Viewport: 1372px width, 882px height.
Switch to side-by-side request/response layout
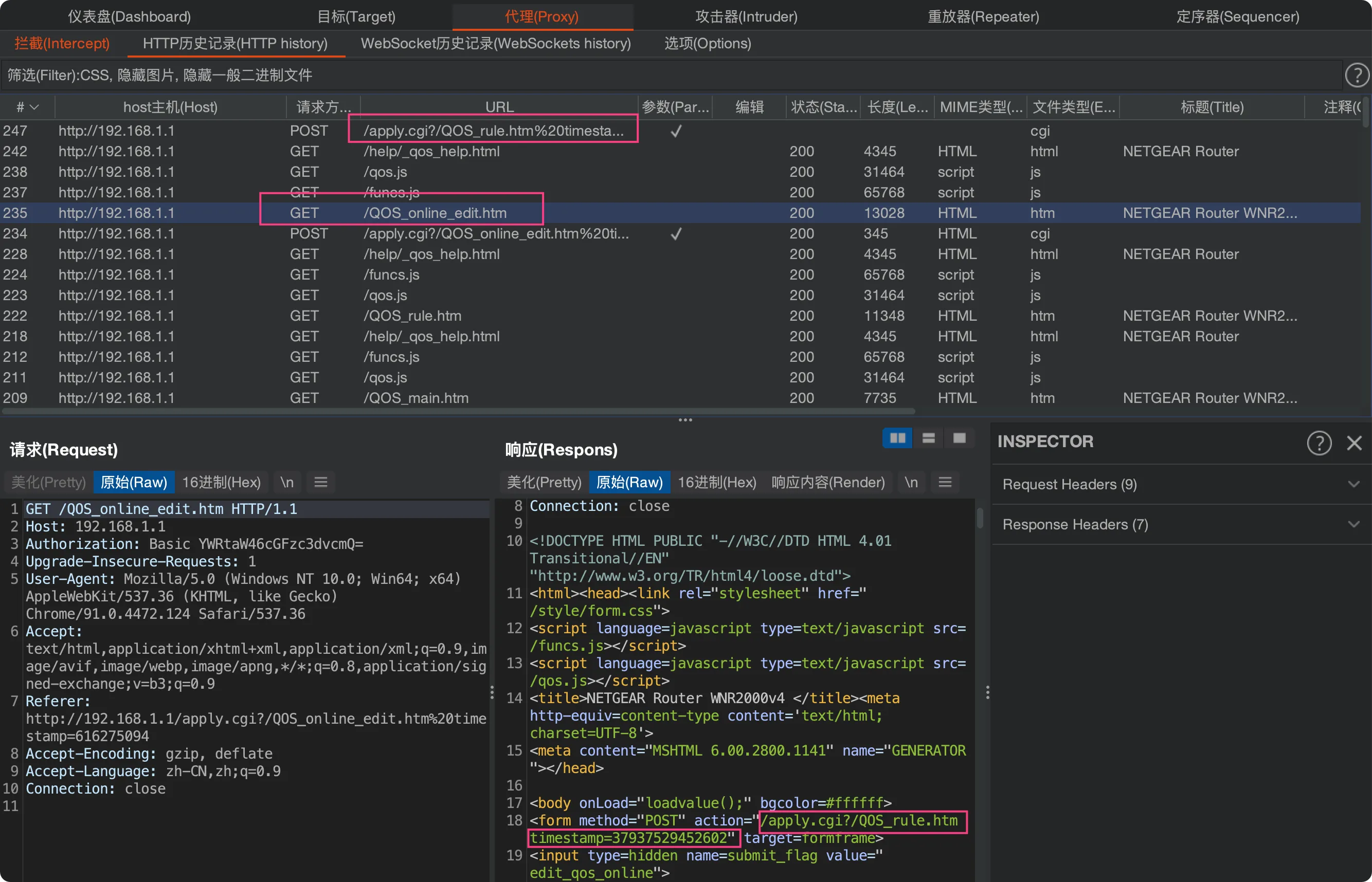(897, 438)
